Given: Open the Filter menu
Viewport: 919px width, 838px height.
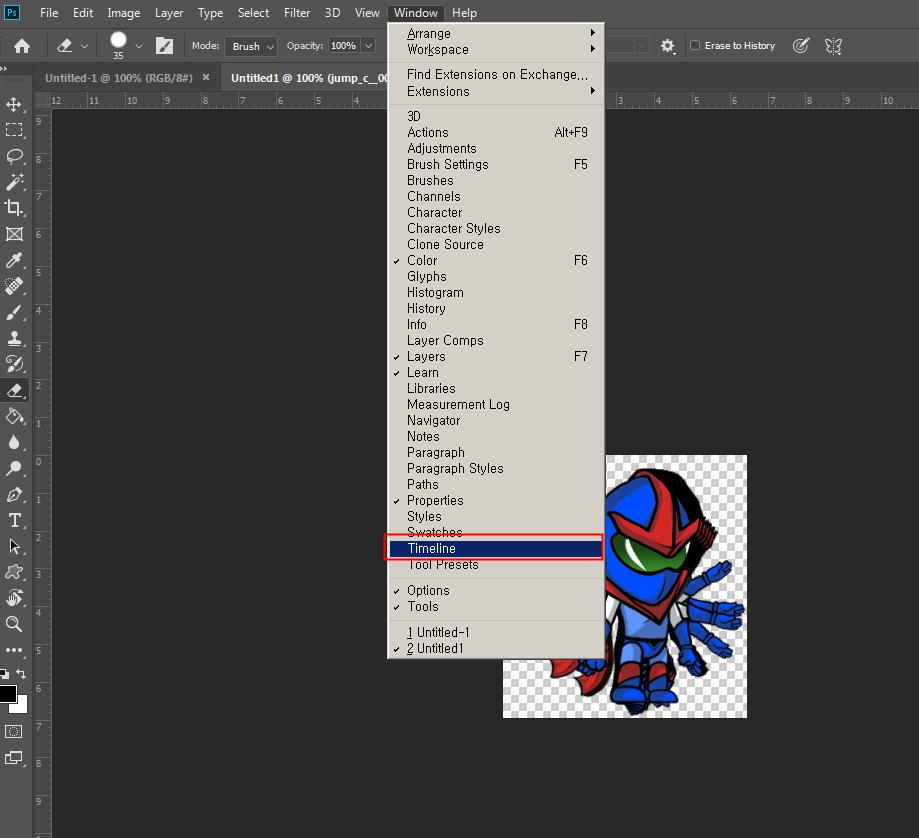Looking at the screenshot, I should point(297,12).
